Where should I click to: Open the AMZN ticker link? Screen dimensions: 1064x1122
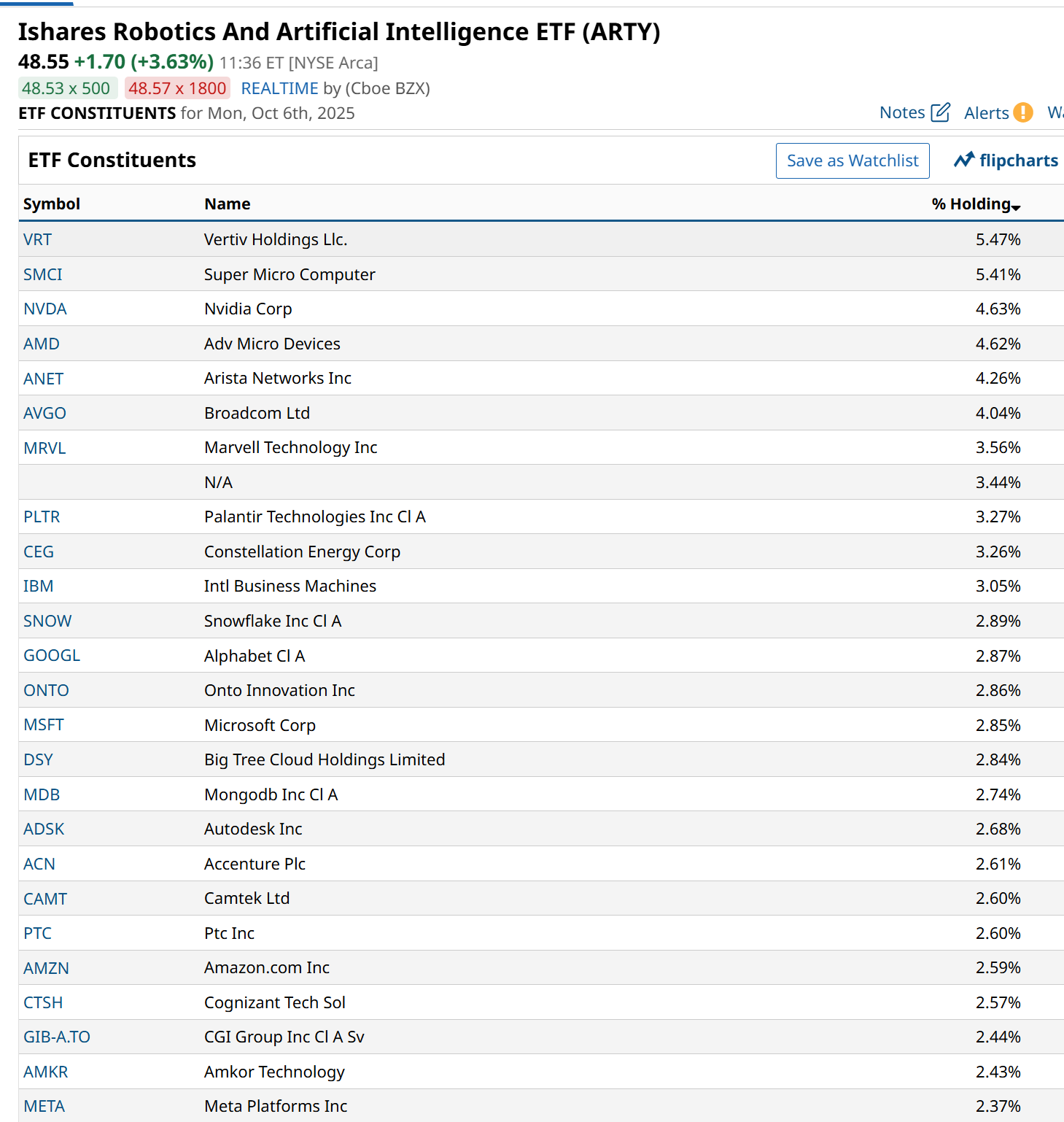[46, 967]
